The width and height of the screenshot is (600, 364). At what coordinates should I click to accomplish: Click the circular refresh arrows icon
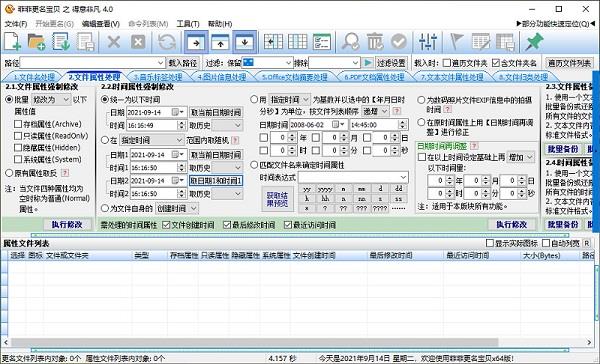[167, 41]
